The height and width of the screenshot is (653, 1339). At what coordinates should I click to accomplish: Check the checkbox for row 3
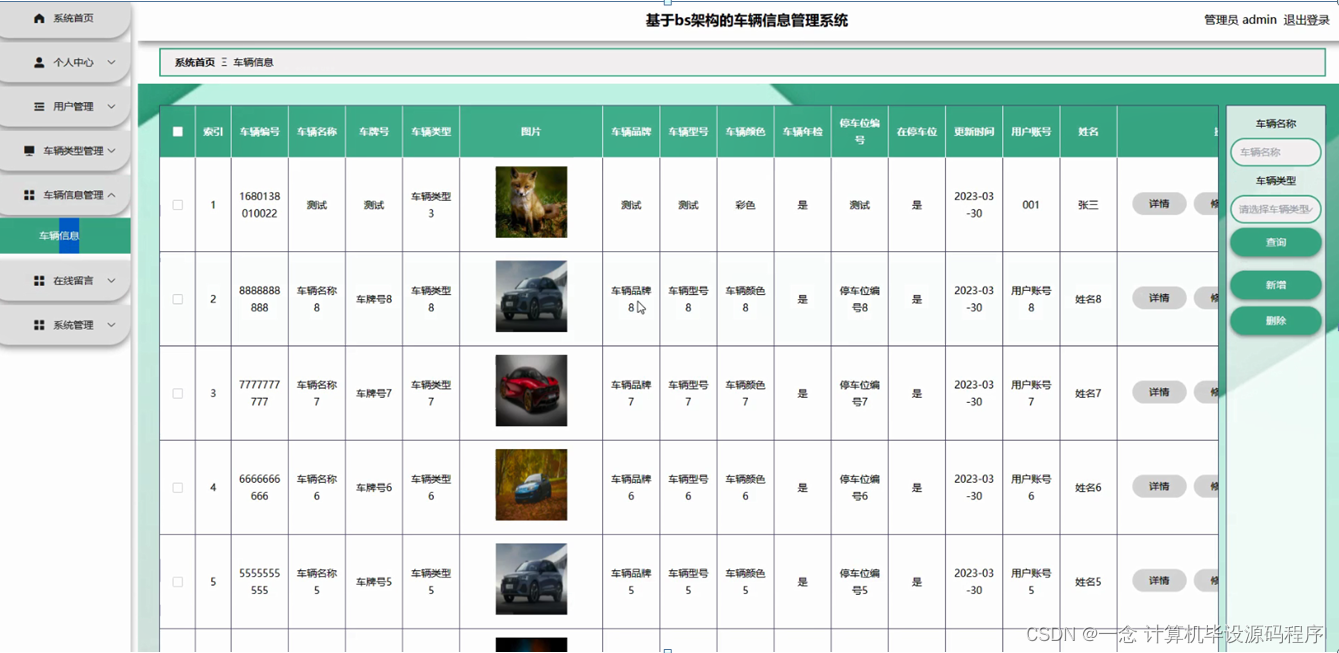(178, 393)
